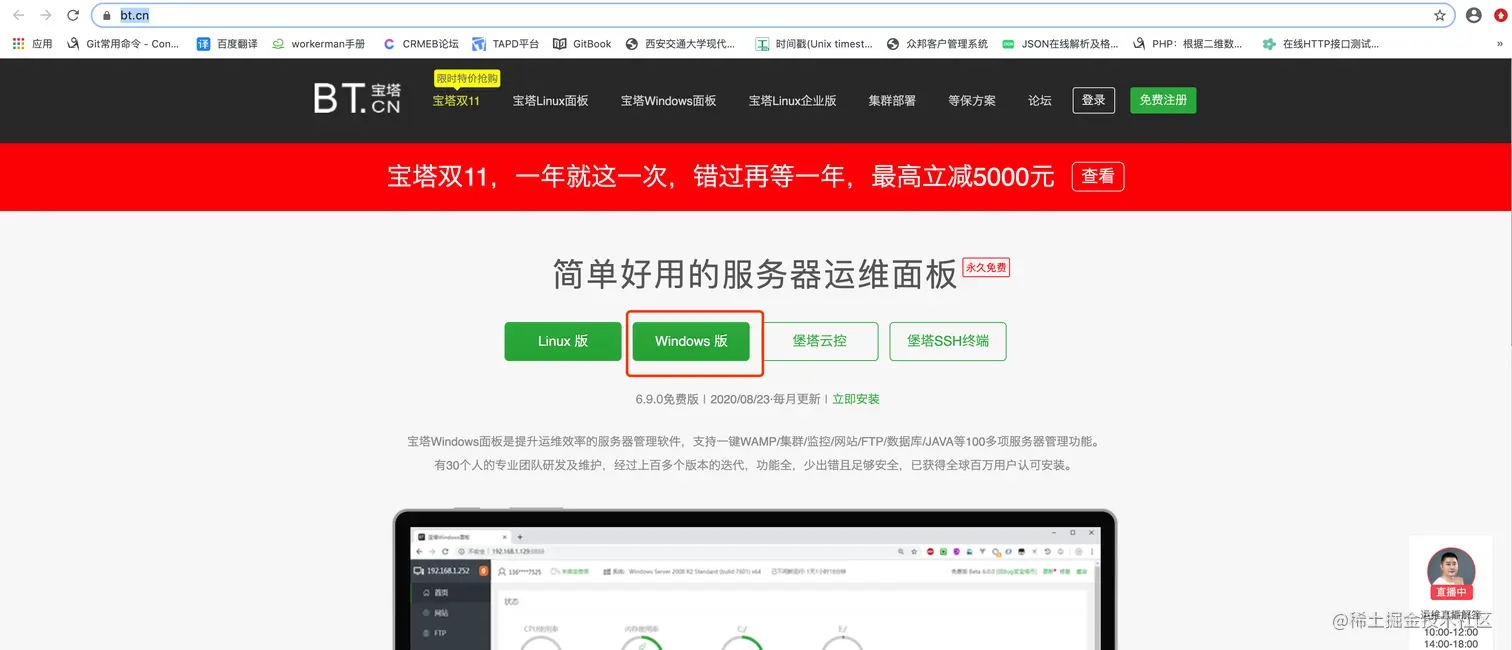Open the TAPD平台 bookmark
The height and width of the screenshot is (650, 1512).
click(x=506, y=44)
